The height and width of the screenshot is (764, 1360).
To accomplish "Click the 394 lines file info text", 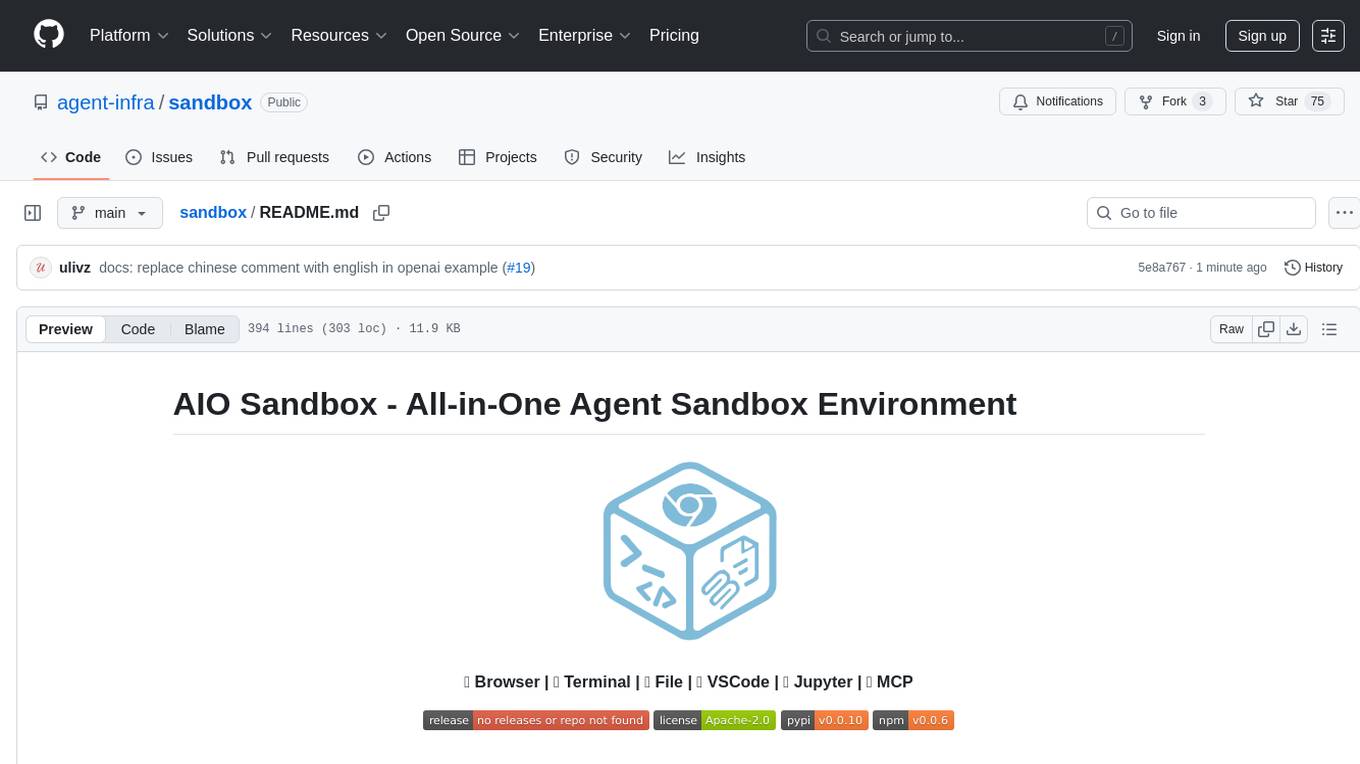I will point(353,329).
